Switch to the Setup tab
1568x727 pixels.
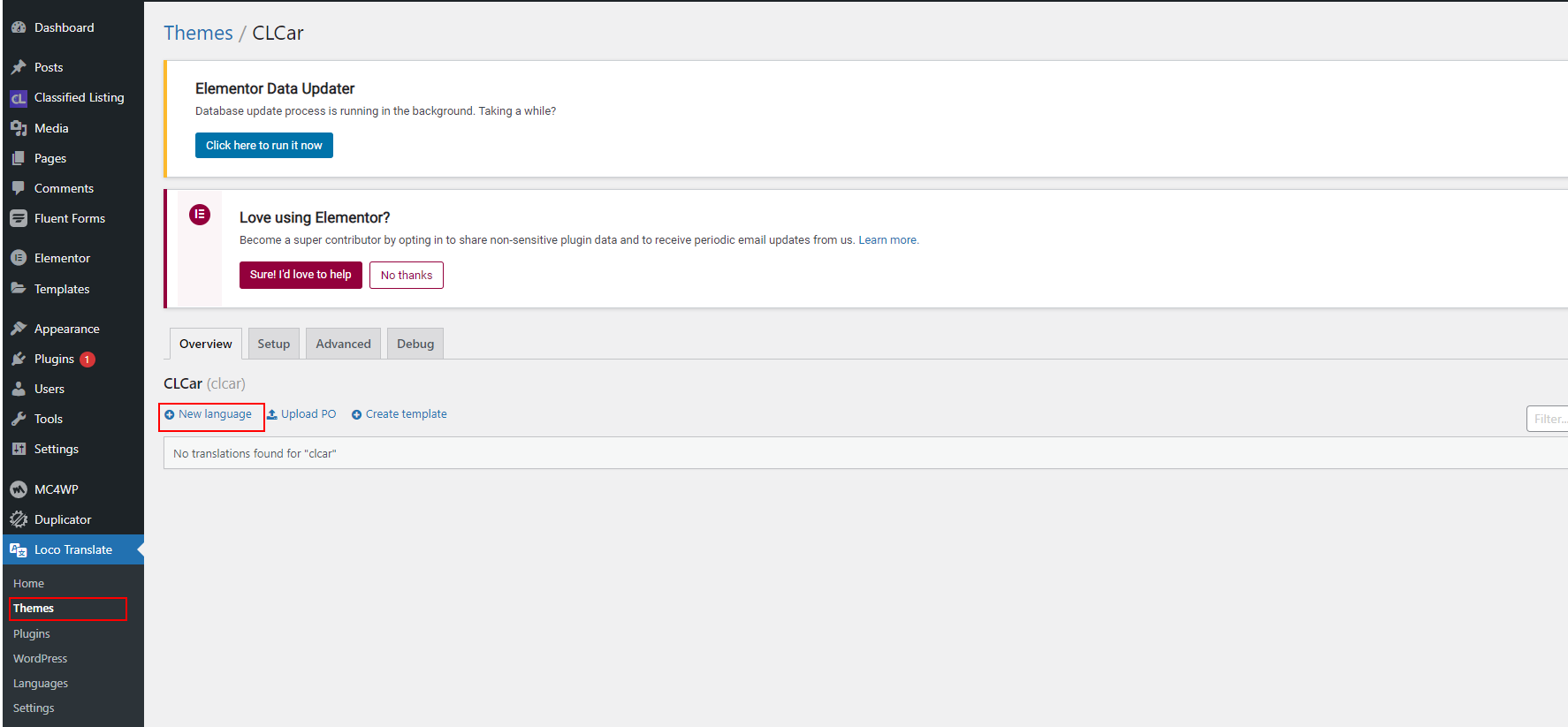click(x=274, y=344)
